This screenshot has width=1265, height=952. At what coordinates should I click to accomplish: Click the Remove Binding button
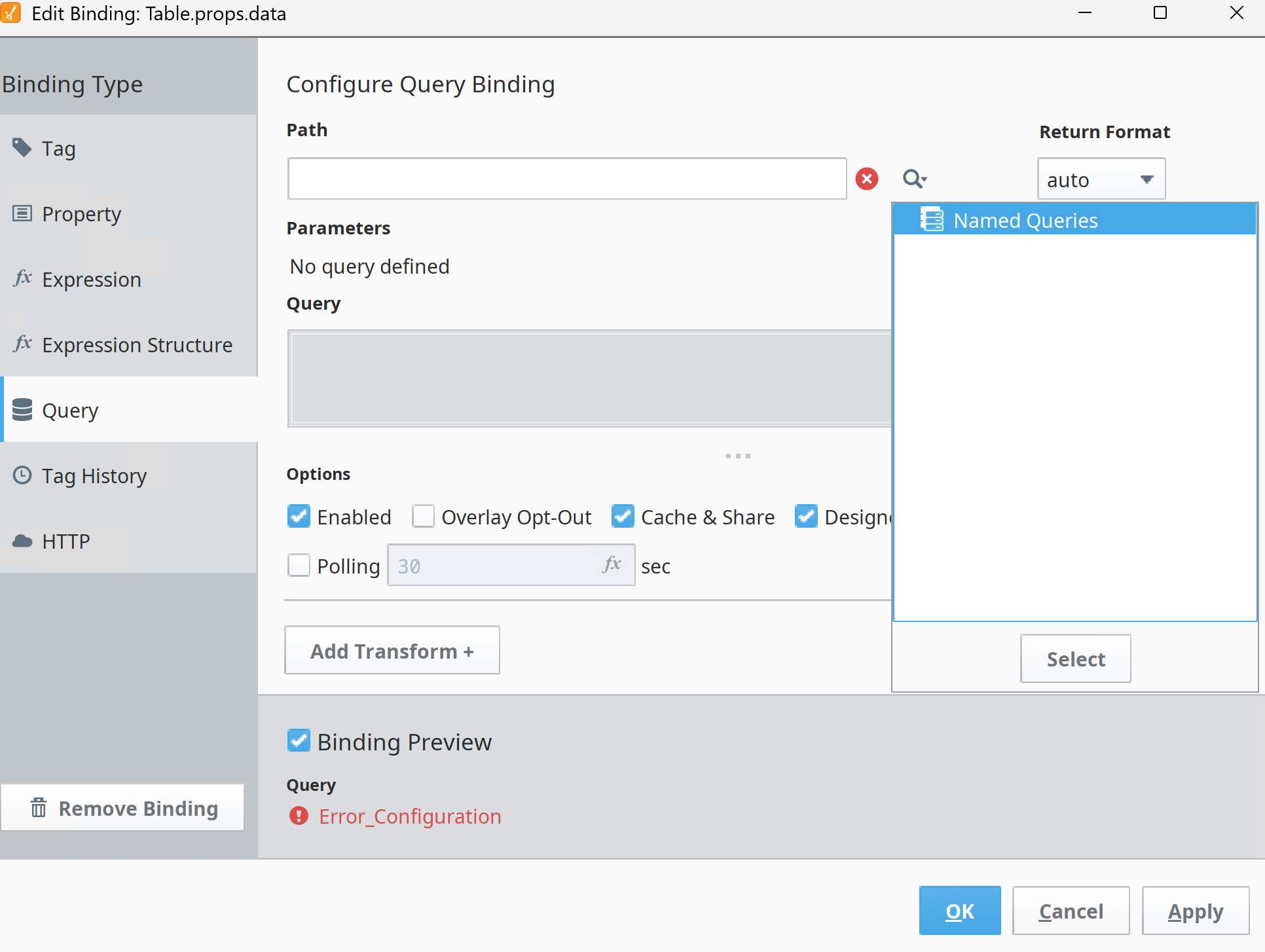click(x=123, y=808)
